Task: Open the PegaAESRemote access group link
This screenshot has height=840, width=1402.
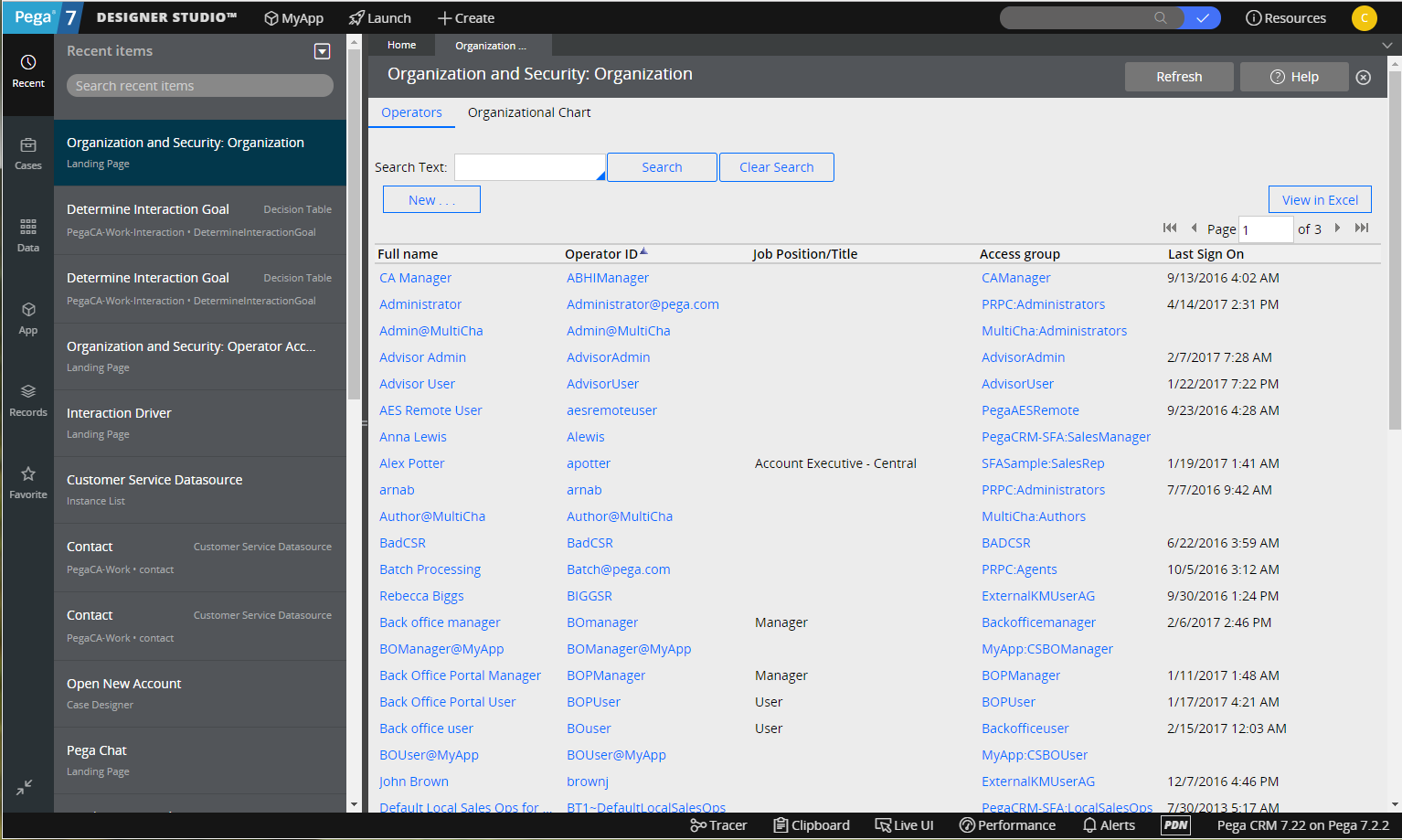Action: 1030,410
